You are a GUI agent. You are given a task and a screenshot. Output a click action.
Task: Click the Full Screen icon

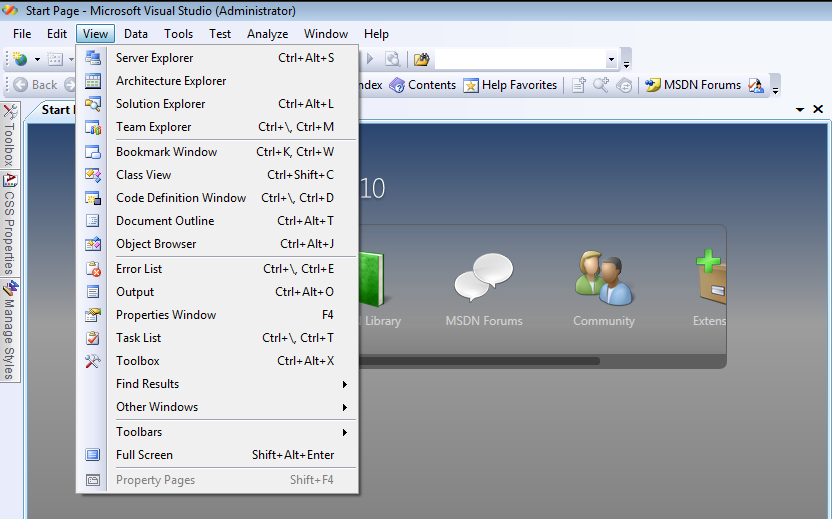click(x=93, y=455)
